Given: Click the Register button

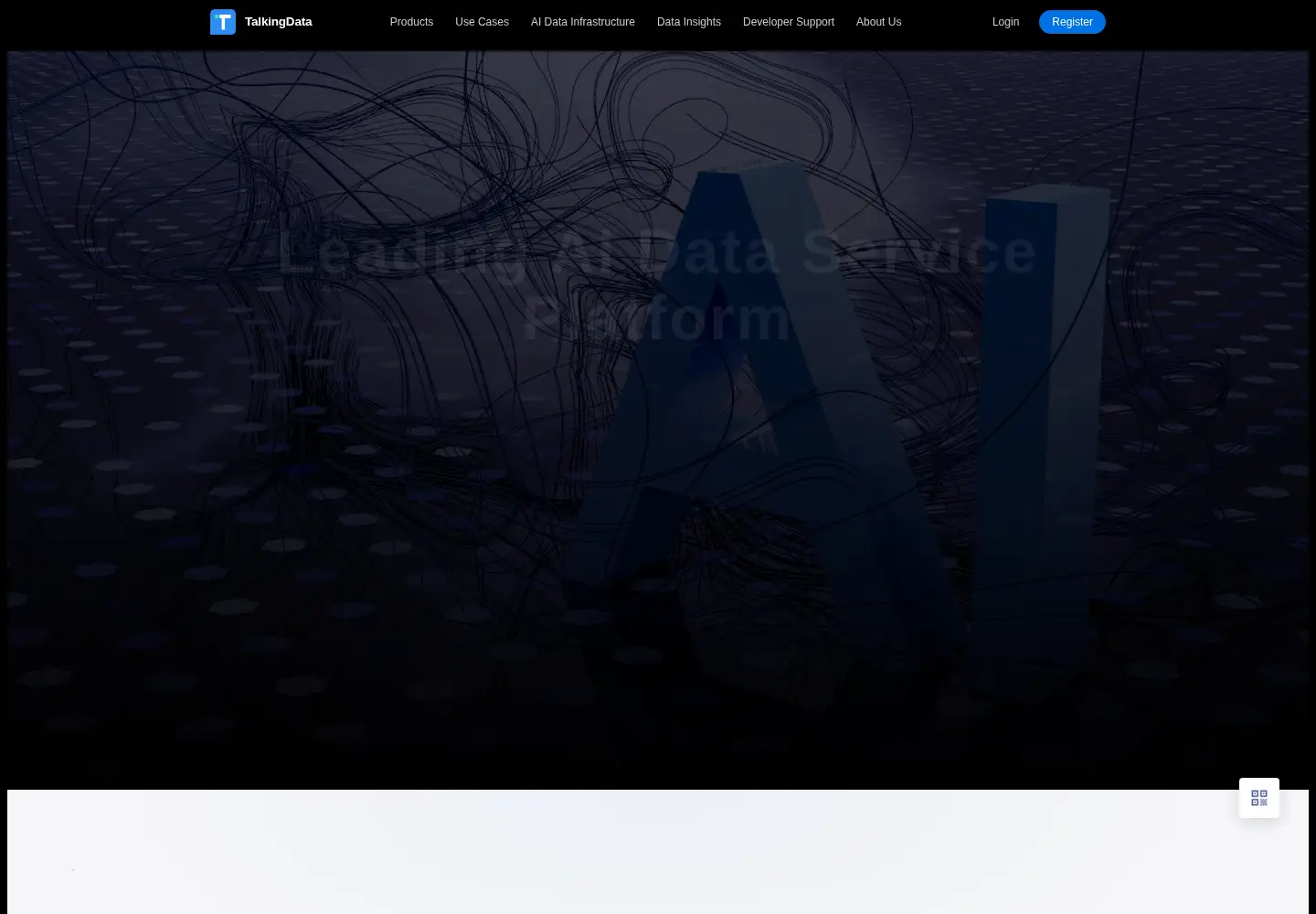Looking at the screenshot, I should tap(1072, 22).
